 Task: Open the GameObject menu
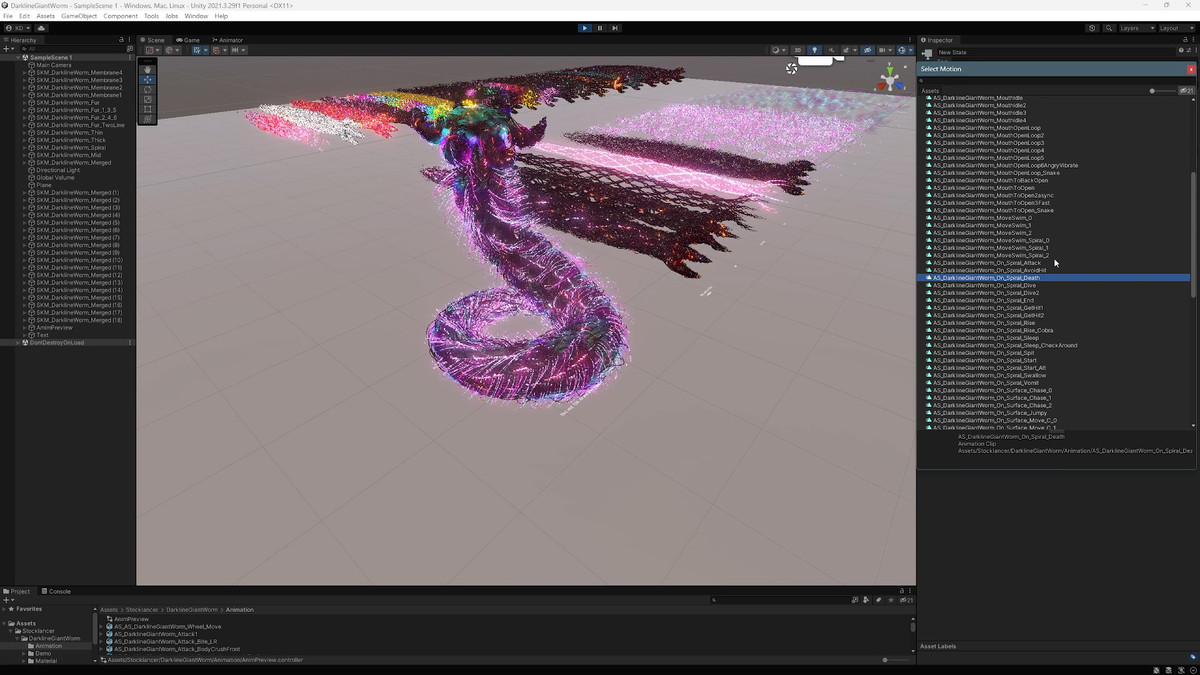coord(79,16)
